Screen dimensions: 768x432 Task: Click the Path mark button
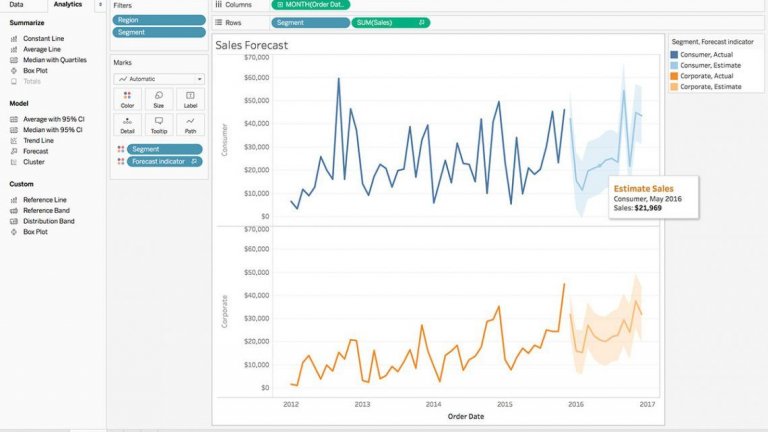190,125
